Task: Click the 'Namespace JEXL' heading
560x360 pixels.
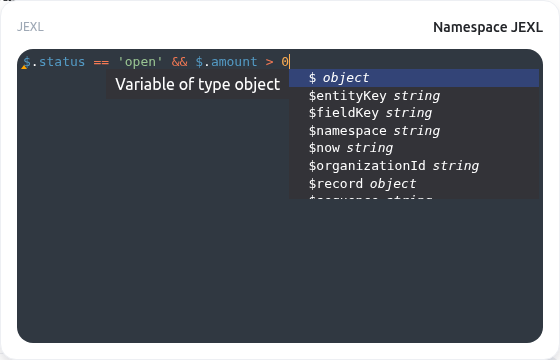Action: pos(488,27)
